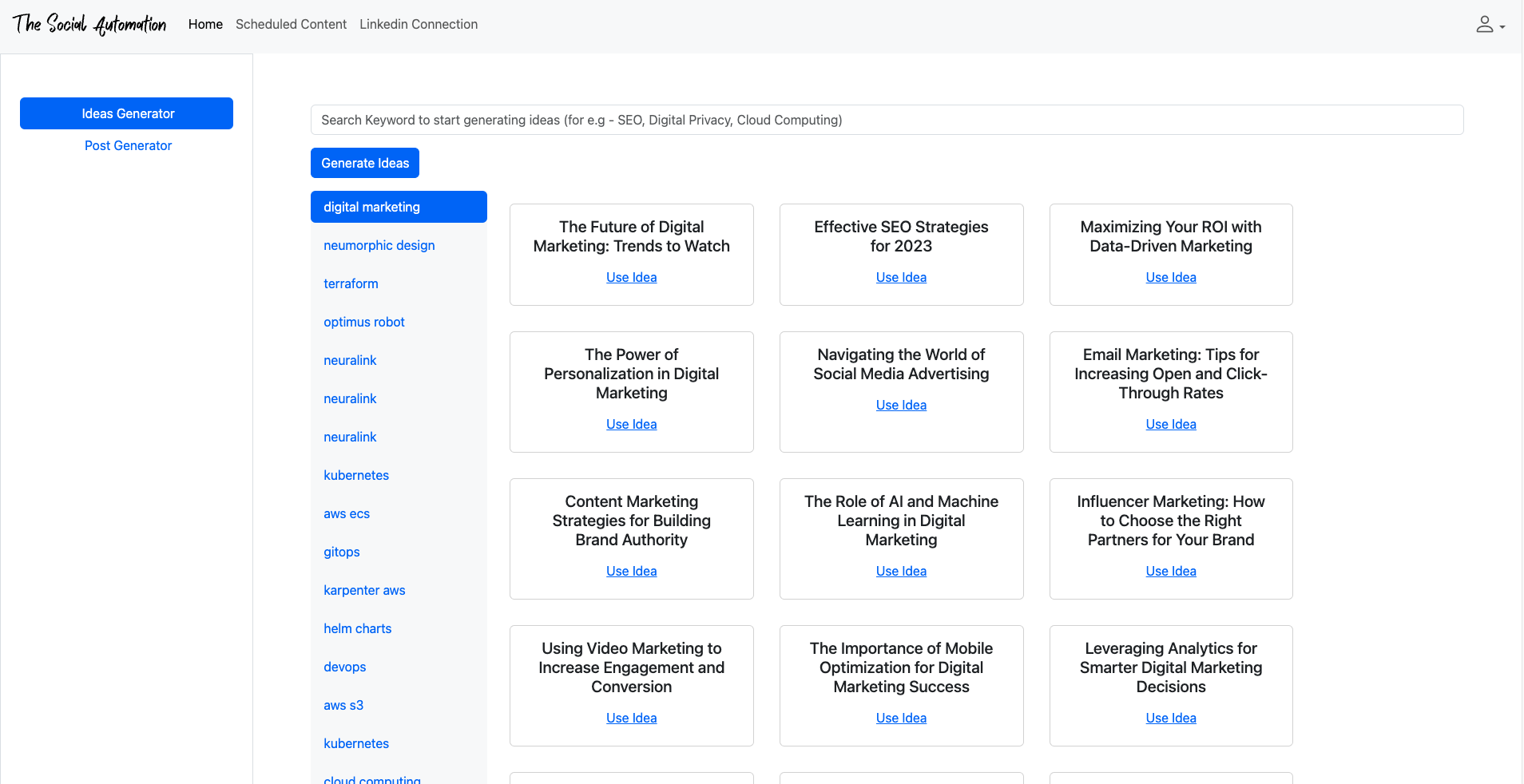Use Idea for Leveraging Analytics card
This screenshot has width=1524, height=784.
pos(1171,718)
